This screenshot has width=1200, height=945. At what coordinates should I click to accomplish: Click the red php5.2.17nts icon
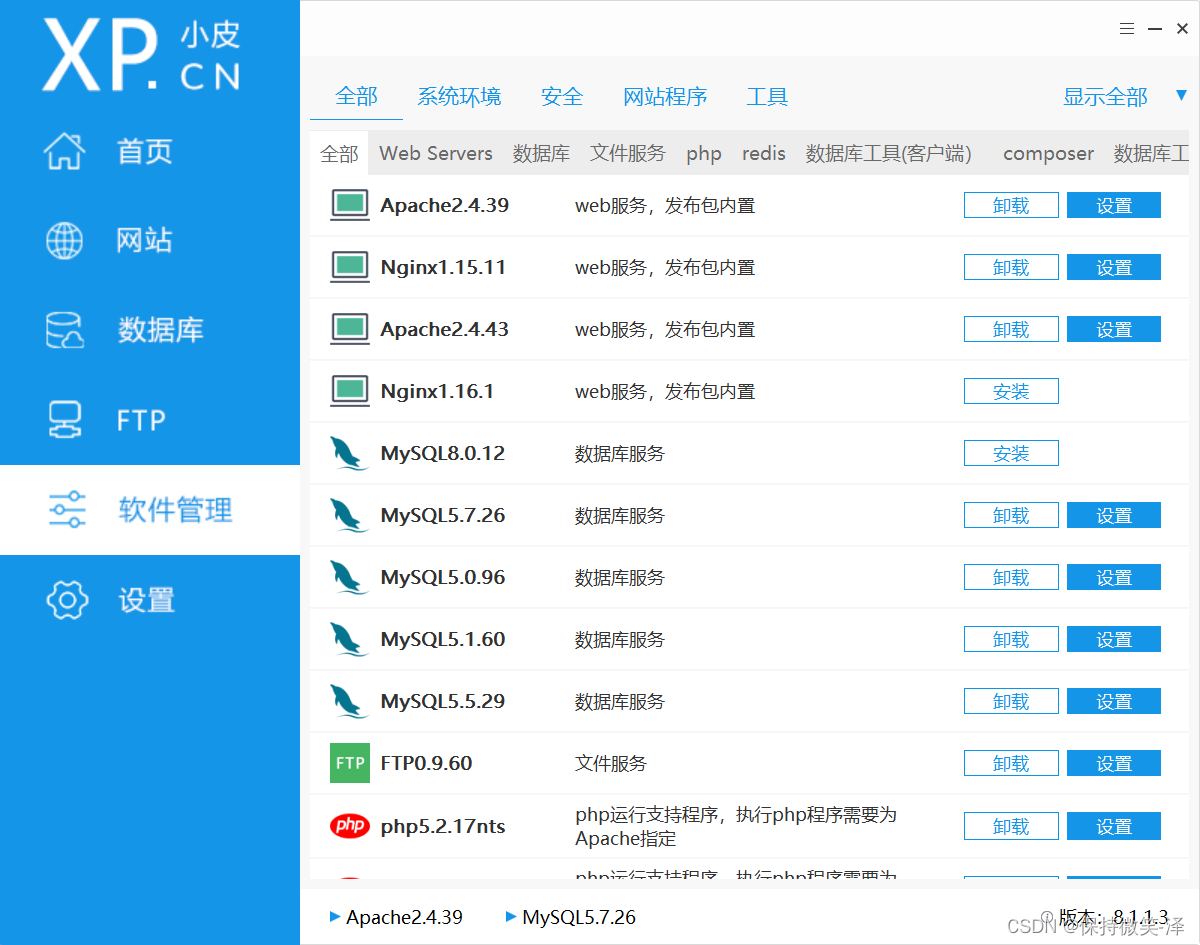click(350, 826)
